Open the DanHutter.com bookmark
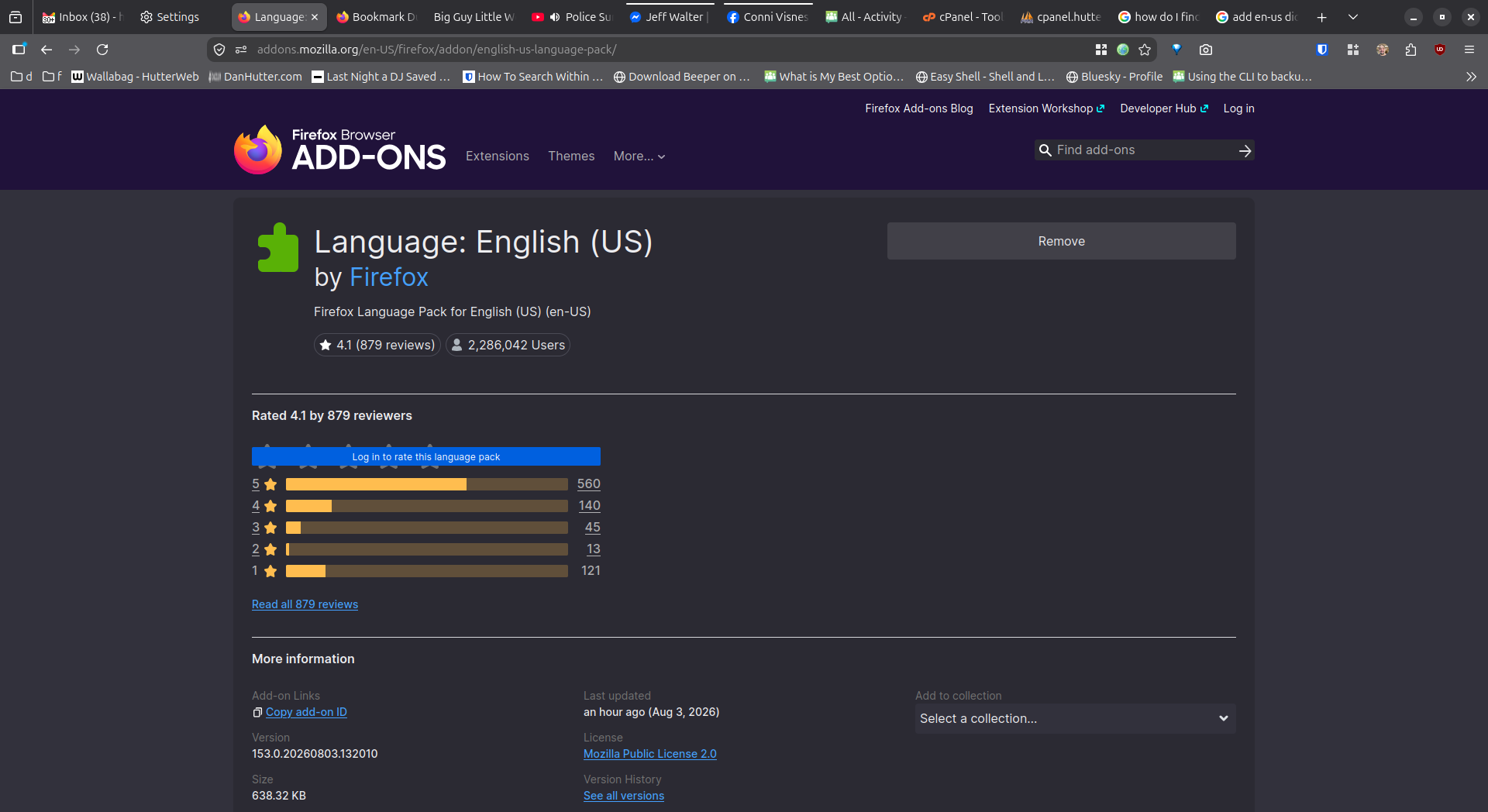Screen dimensions: 1488x812 tap(256, 77)
